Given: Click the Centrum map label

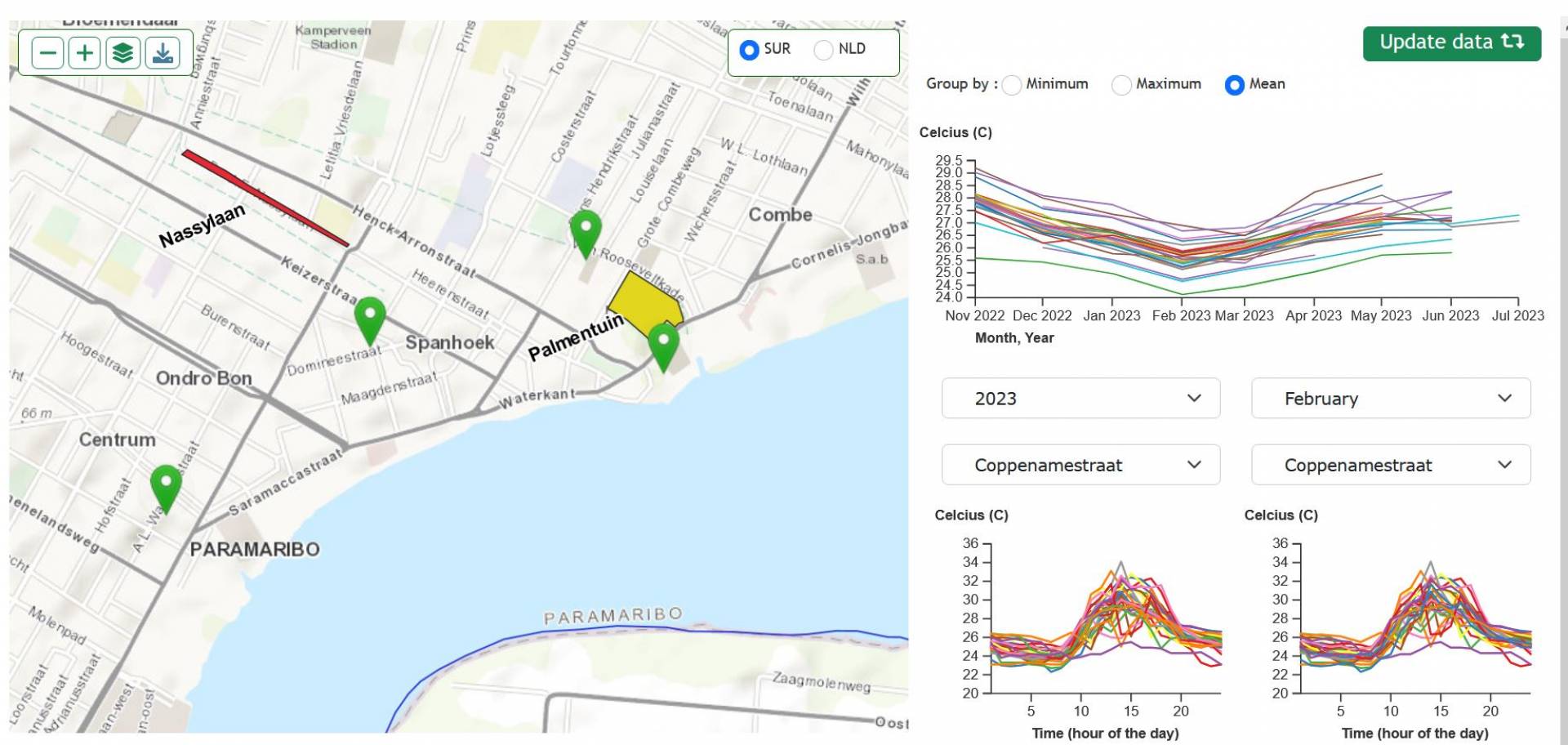Looking at the screenshot, I should (118, 439).
